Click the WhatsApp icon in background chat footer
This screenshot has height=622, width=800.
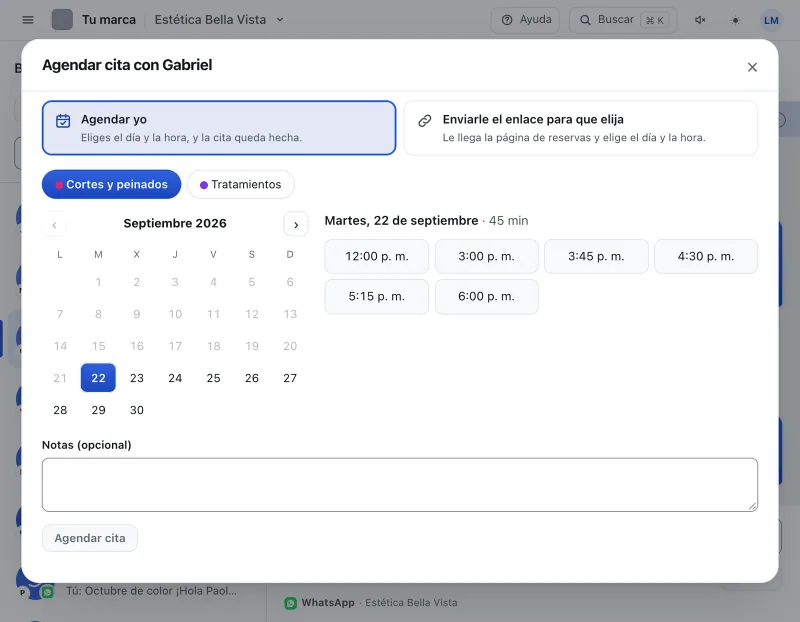[x=290, y=603]
